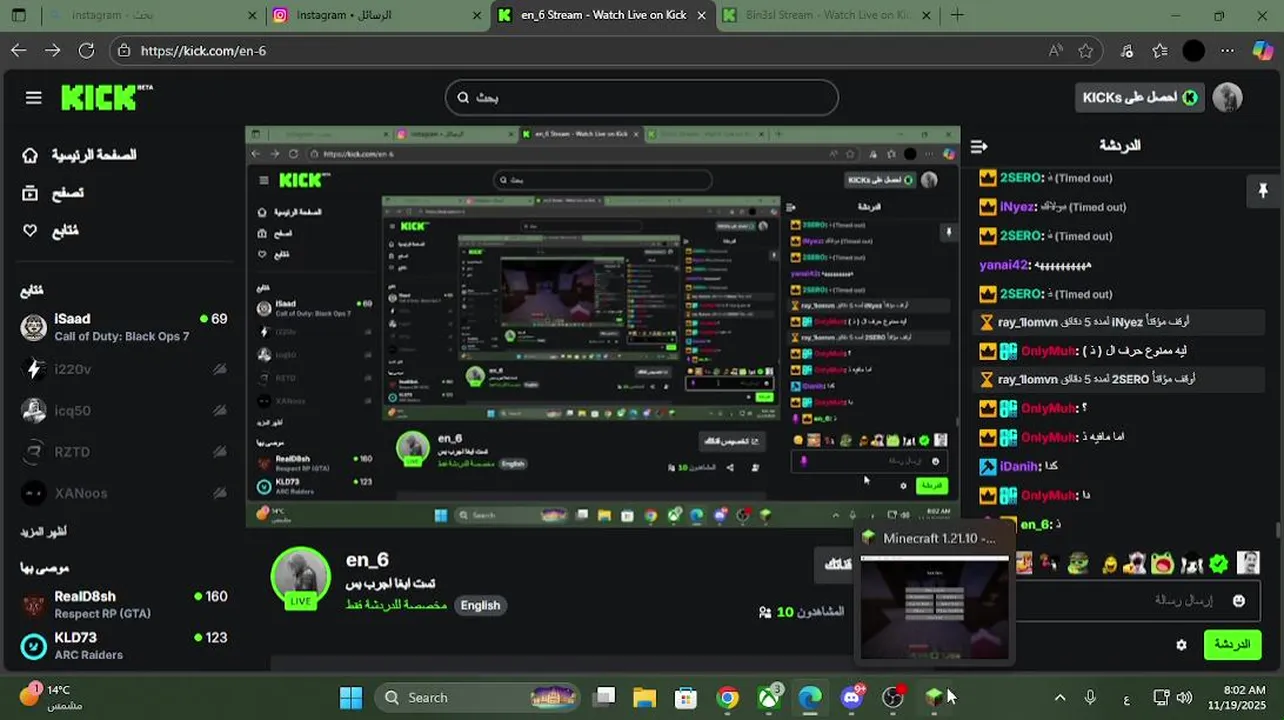This screenshot has height=720, width=1284.
Task: Insert the green verified checkmark emote
Action: coord(1218,563)
